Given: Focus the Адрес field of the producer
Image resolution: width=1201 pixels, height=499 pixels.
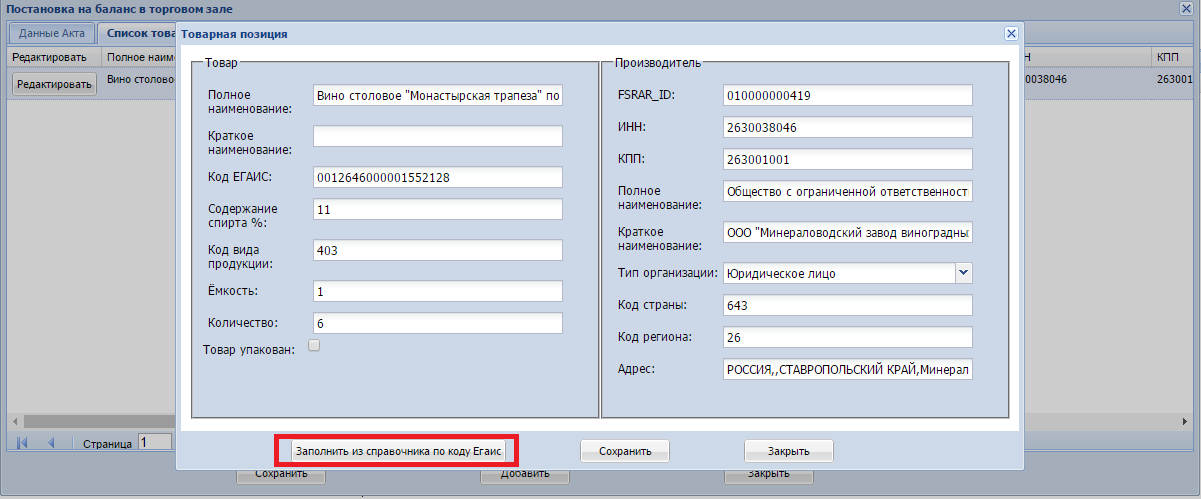Looking at the screenshot, I should [847, 370].
